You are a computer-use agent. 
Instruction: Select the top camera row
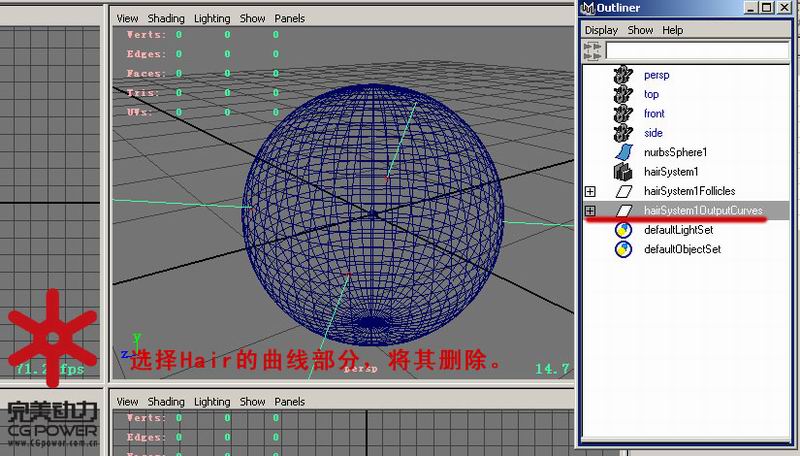coord(686,94)
